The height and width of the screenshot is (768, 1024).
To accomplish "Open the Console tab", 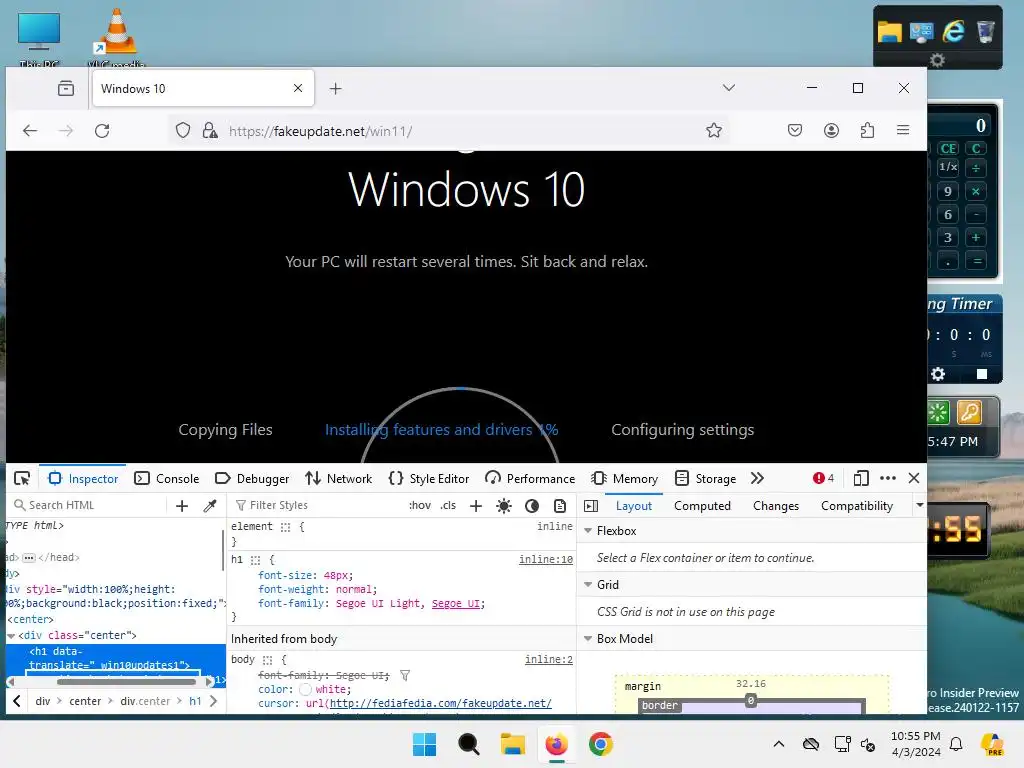I will point(167,479).
